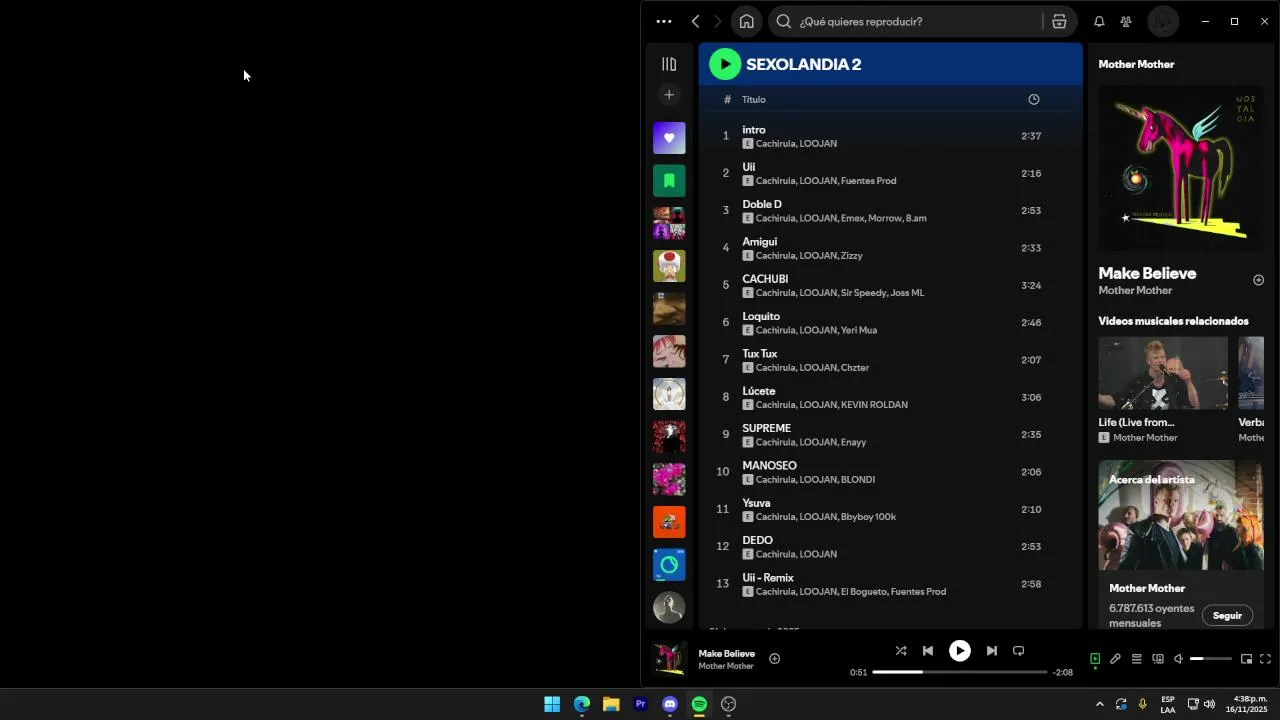The width and height of the screenshot is (1280, 720).
Task: Open the Toad mushroom playlist thumbnail
Action: point(669,266)
